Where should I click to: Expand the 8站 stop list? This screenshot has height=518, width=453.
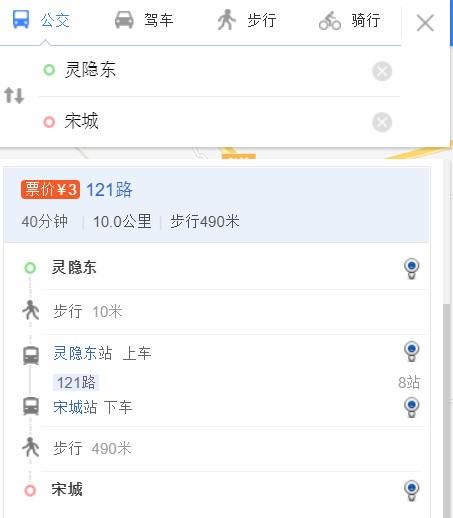[x=409, y=382]
